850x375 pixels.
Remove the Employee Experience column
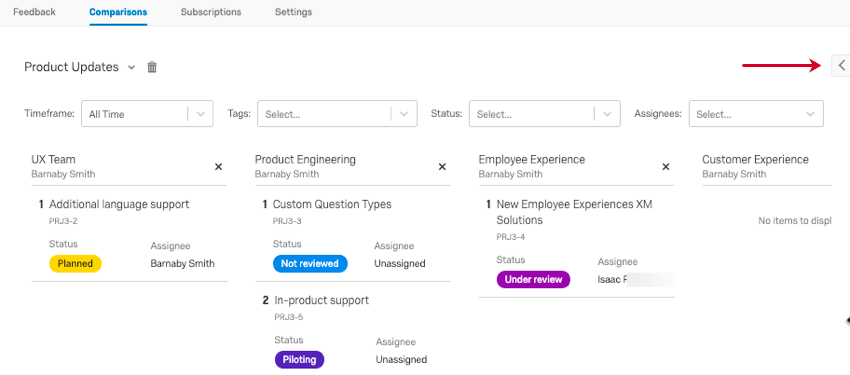coord(666,167)
